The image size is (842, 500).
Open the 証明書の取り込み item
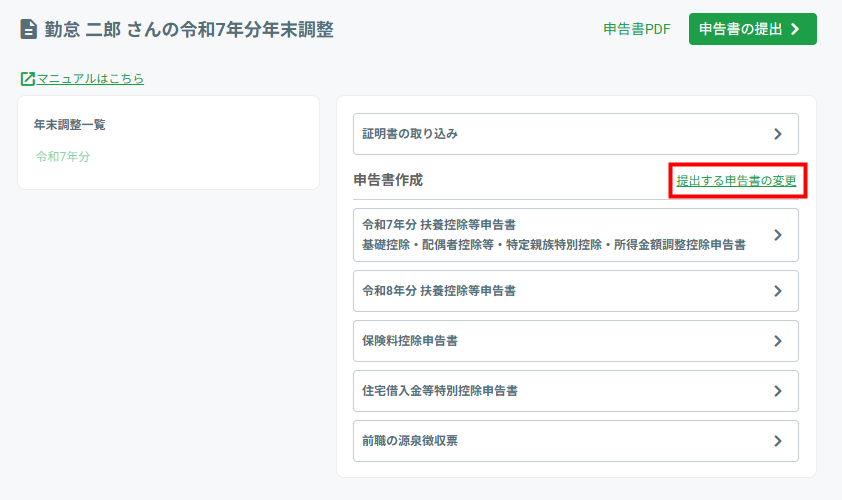[410, 134]
